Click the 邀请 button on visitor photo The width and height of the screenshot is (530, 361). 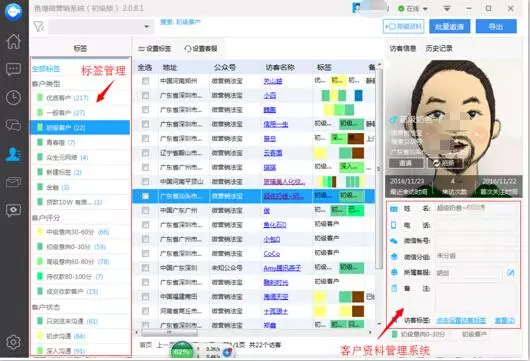click(x=406, y=163)
